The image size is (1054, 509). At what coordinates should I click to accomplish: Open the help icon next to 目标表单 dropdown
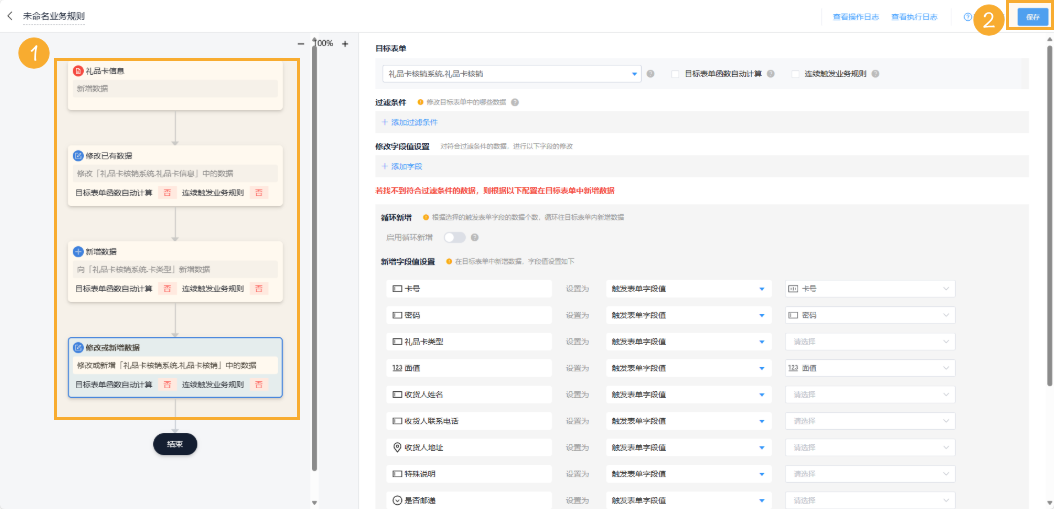click(x=651, y=74)
